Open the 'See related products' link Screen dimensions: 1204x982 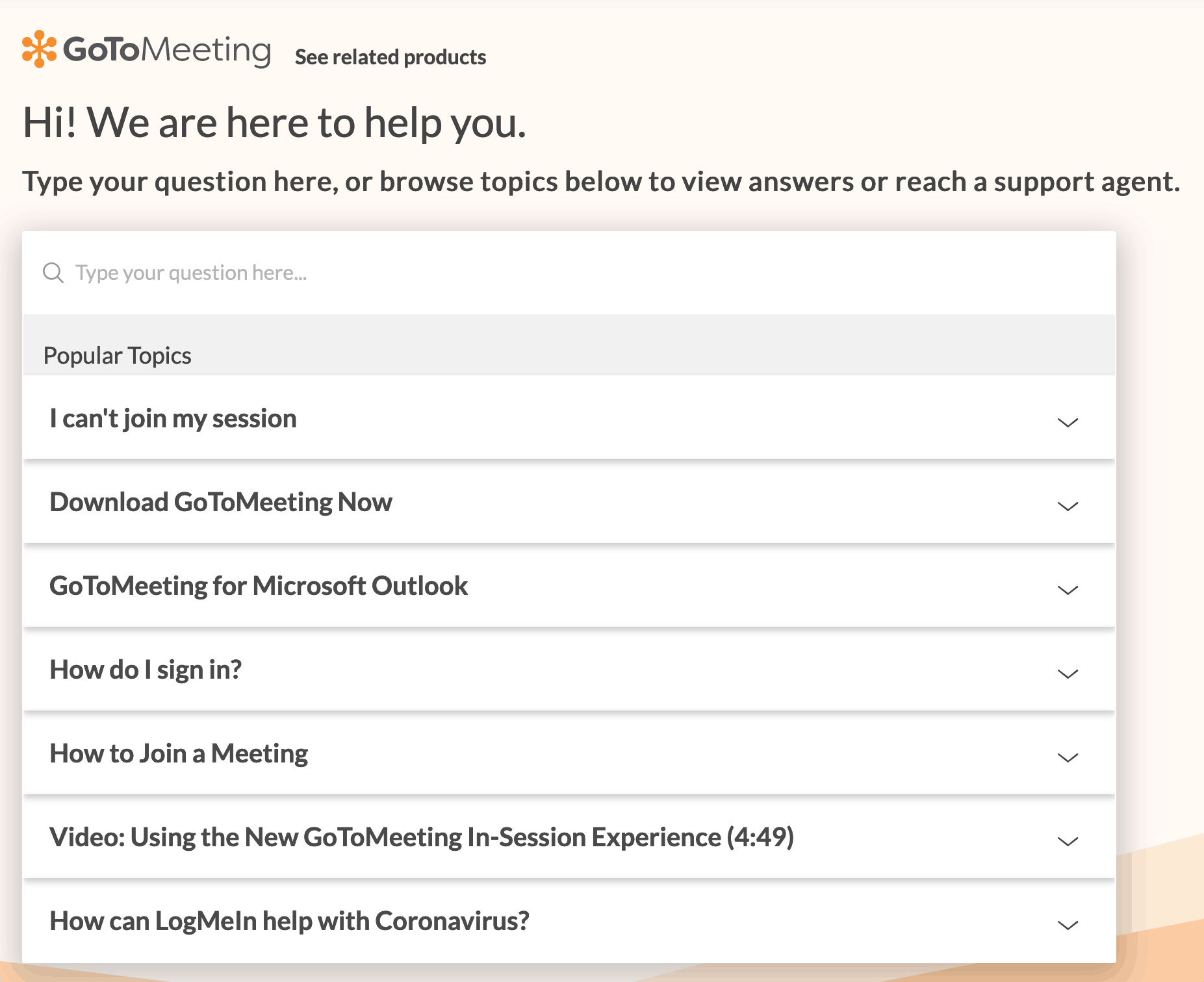(390, 58)
